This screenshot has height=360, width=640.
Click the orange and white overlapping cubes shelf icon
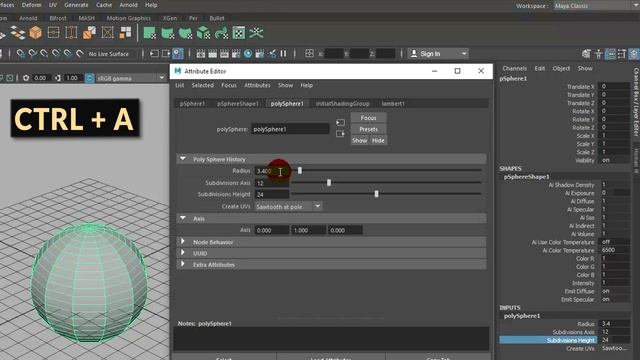[89, 33]
